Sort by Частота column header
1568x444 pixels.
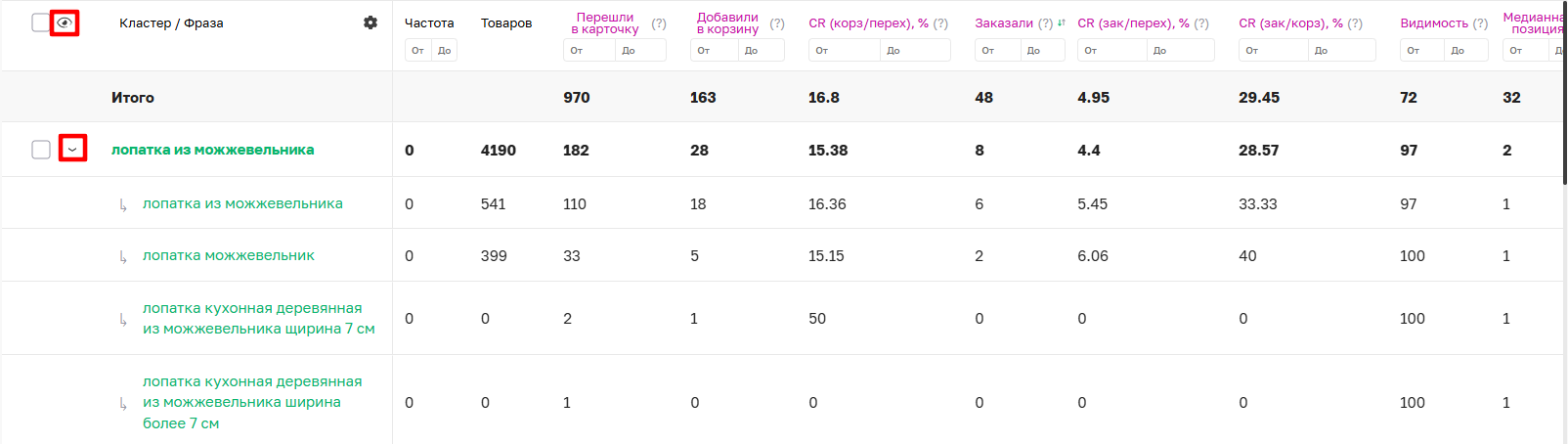tap(429, 22)
